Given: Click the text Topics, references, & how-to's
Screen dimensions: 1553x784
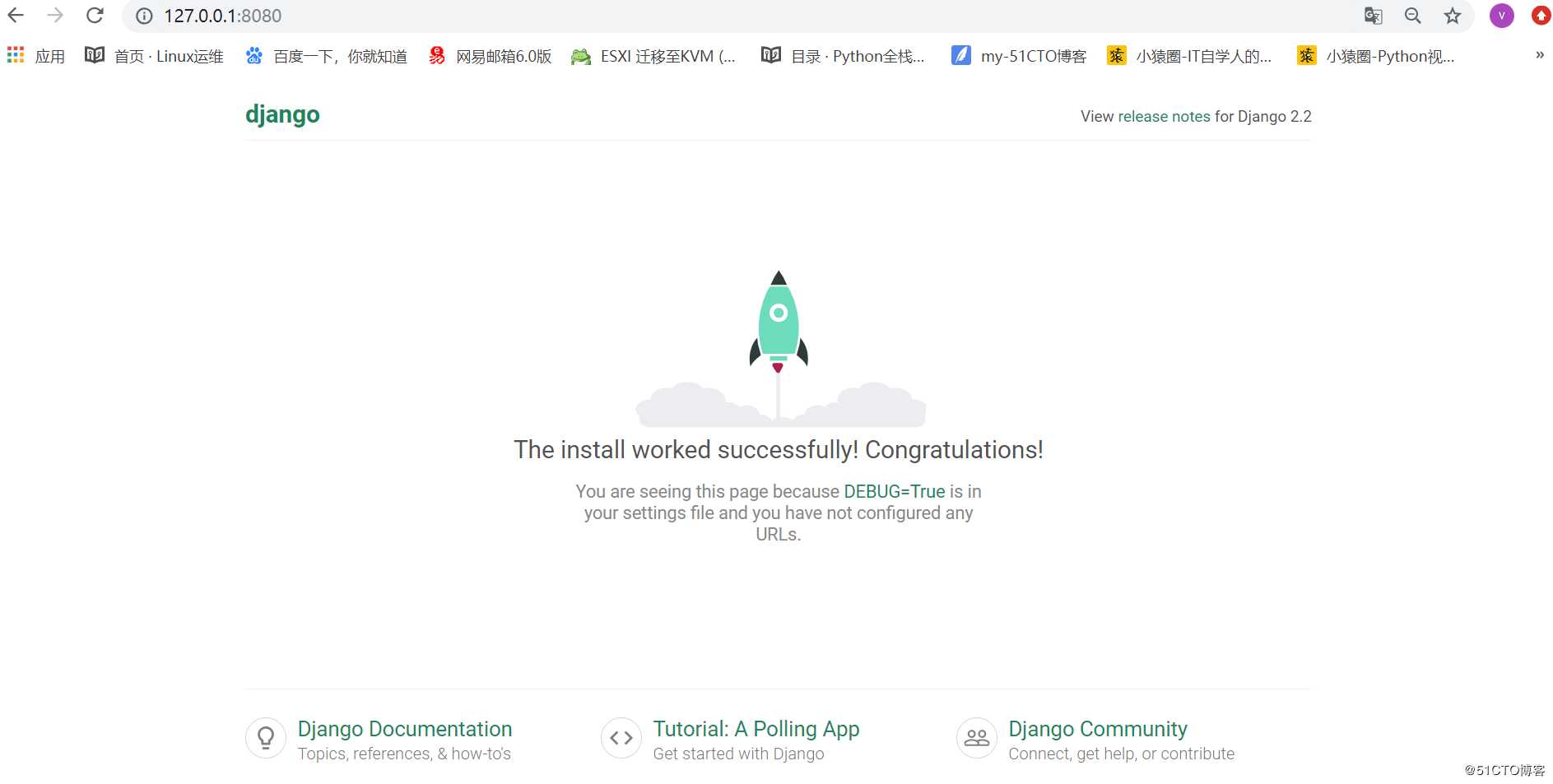Looking at the screenshot, I should [404, 754].
